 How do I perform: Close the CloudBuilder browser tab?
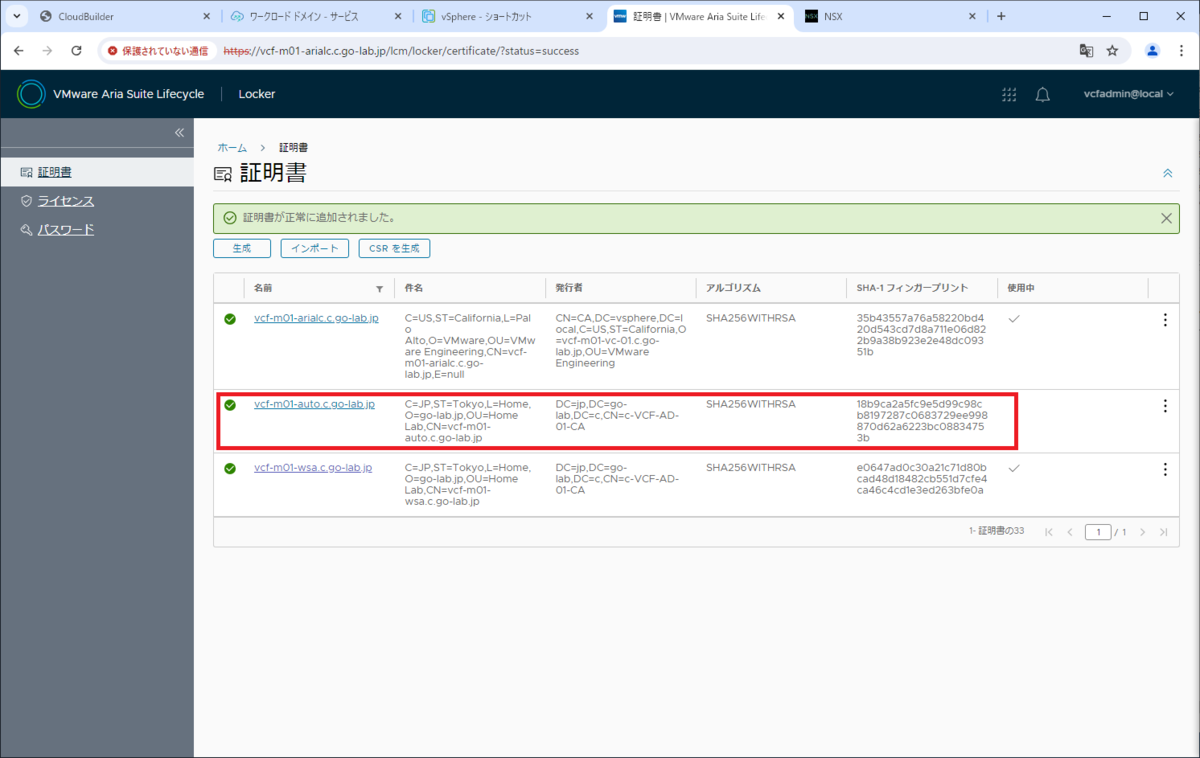click(207, 17)
